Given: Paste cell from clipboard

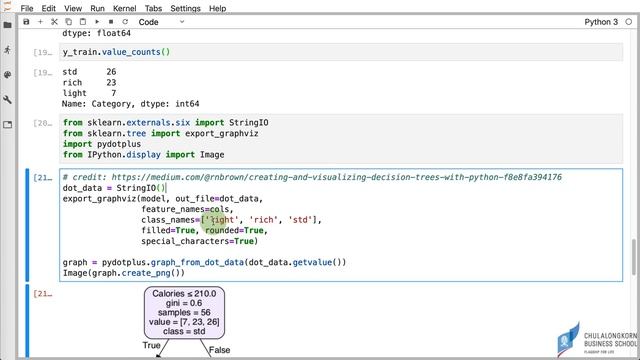Looking at the screenshot, I should pyautogui.click(x=83, y=22).
